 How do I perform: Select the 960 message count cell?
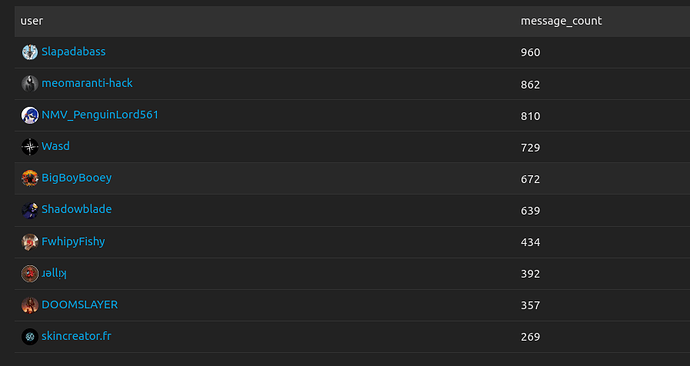click(x=530, y=52)
